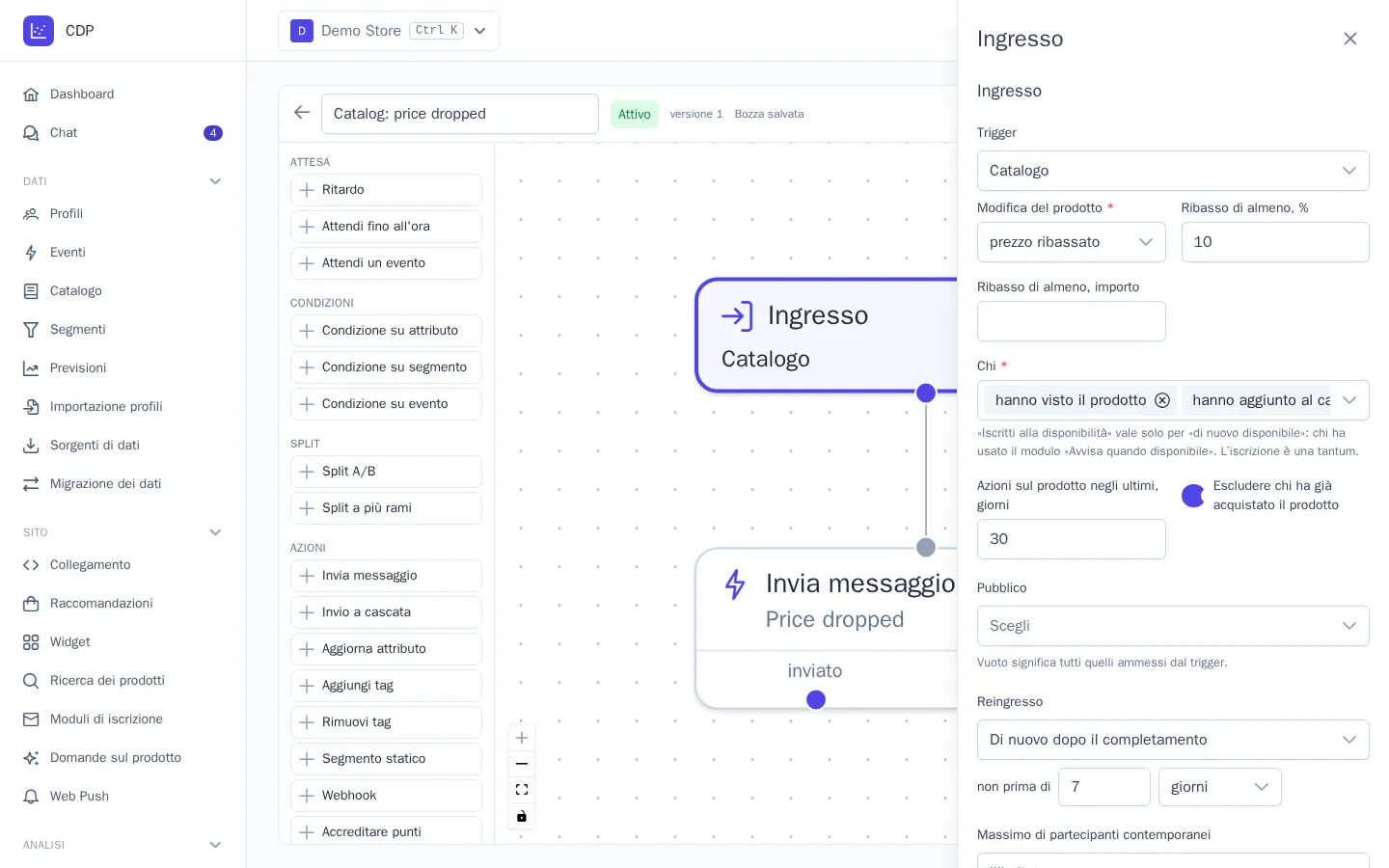Click the Ricerca dei prodotti magnifier icon

coord(31,681)
